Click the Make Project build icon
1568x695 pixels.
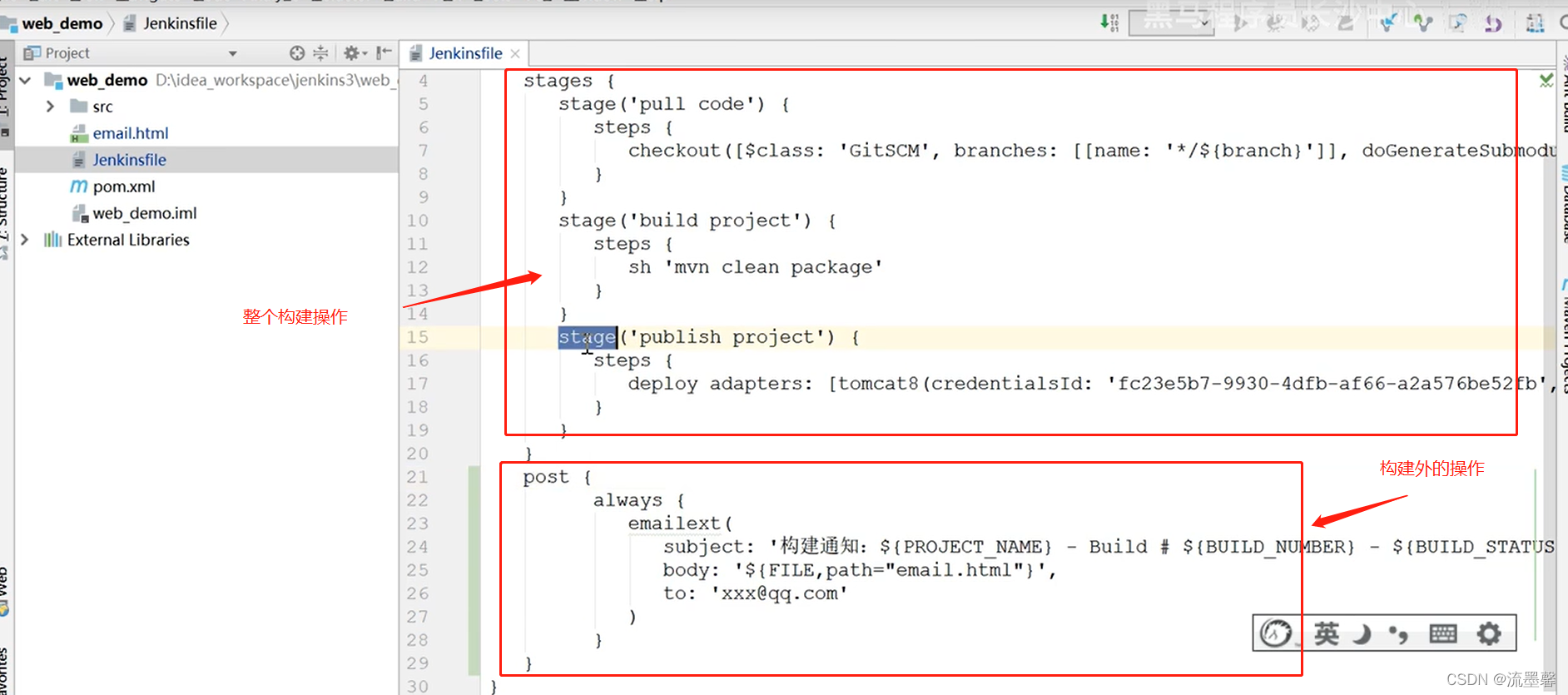tap(1109, 22)
